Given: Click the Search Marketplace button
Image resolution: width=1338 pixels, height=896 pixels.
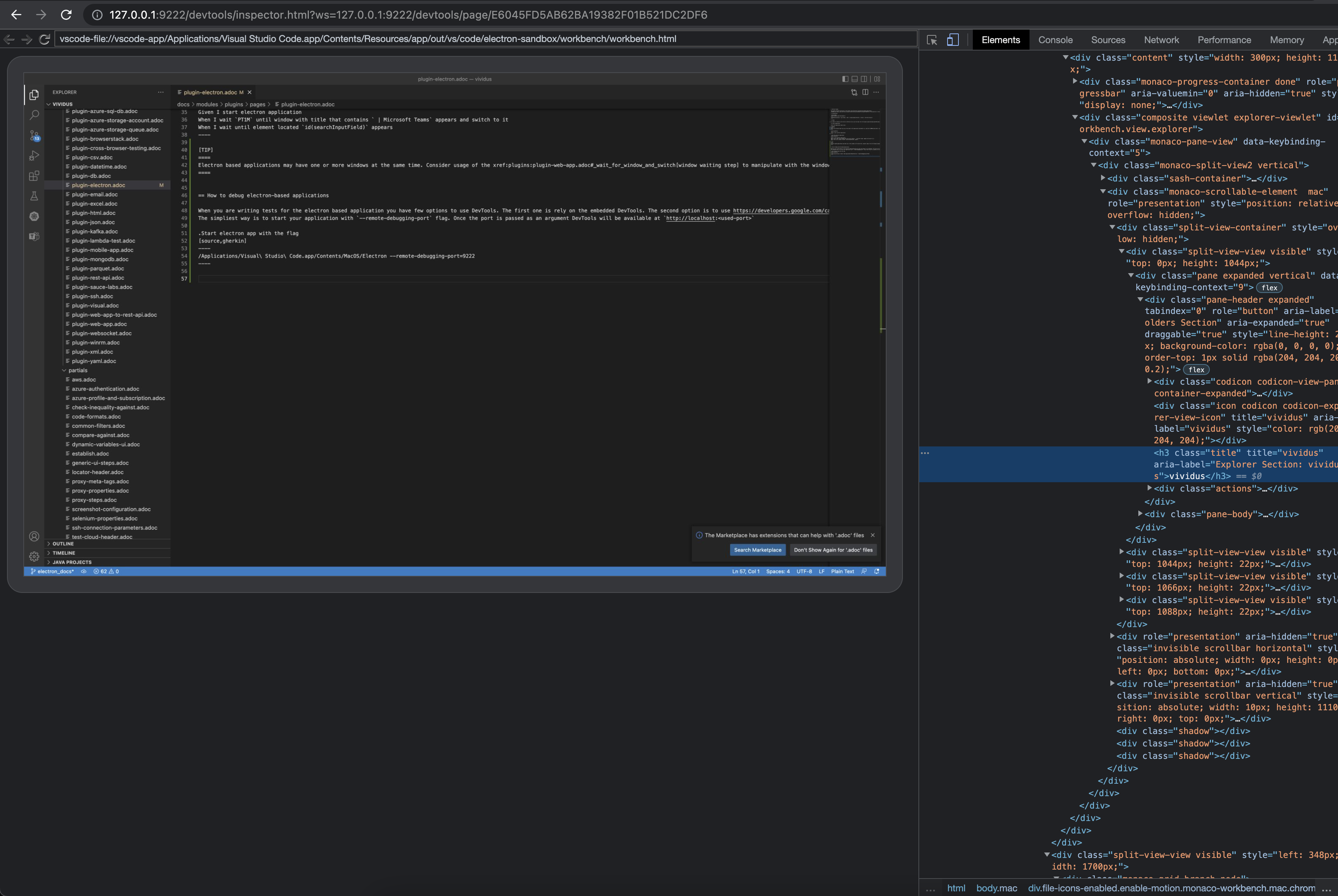Looking at the screenshot, I should coord(758,550).
